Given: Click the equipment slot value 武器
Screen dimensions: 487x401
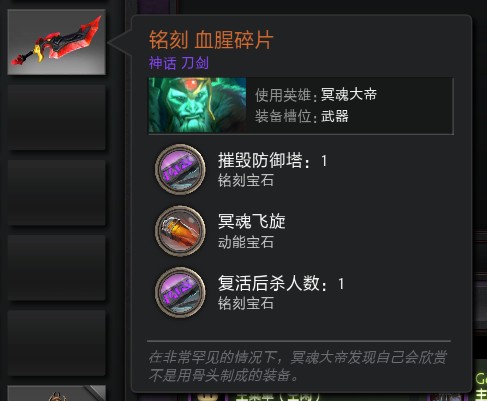Looking at the screenshot, I should 335,116.
